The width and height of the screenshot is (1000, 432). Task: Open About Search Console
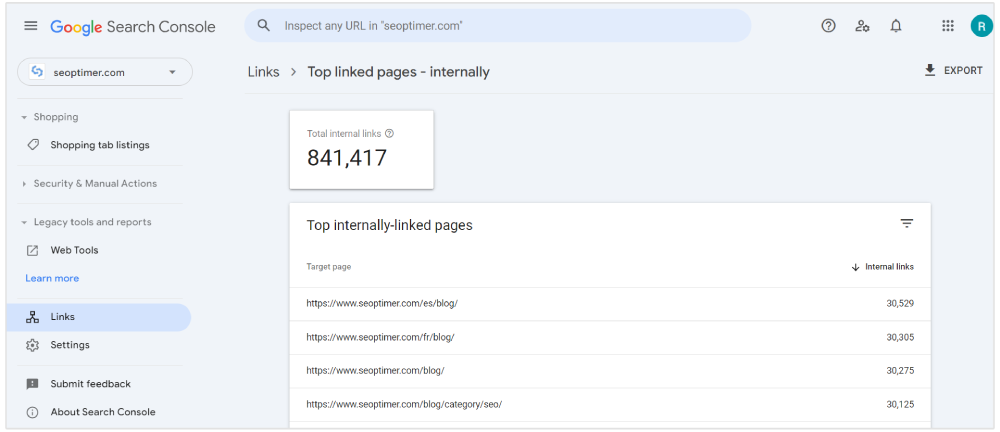[x=99, y=412]
